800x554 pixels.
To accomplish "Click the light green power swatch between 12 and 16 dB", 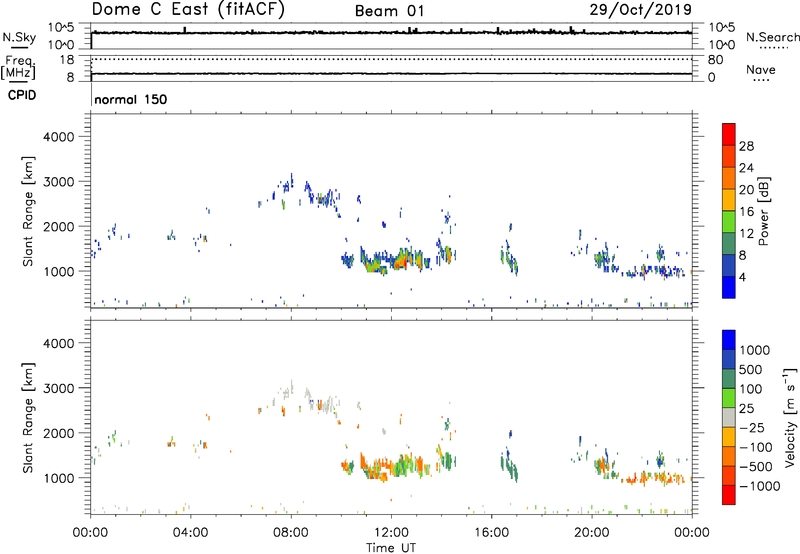I will 729,222.
